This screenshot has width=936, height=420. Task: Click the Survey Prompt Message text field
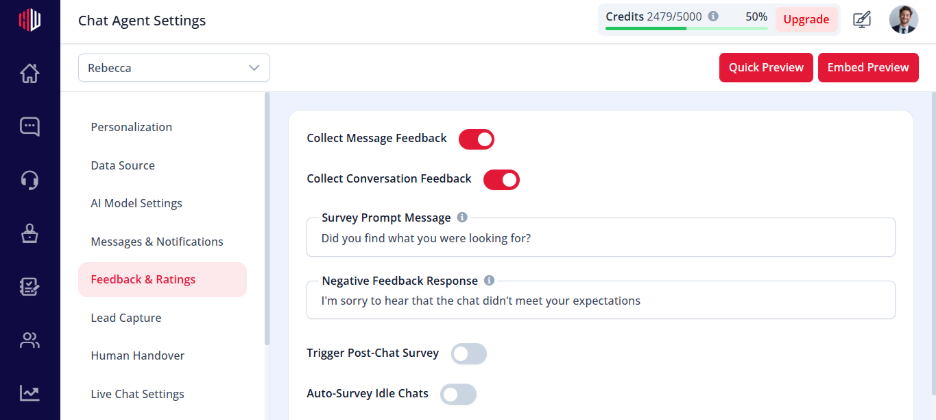[601, 237]
